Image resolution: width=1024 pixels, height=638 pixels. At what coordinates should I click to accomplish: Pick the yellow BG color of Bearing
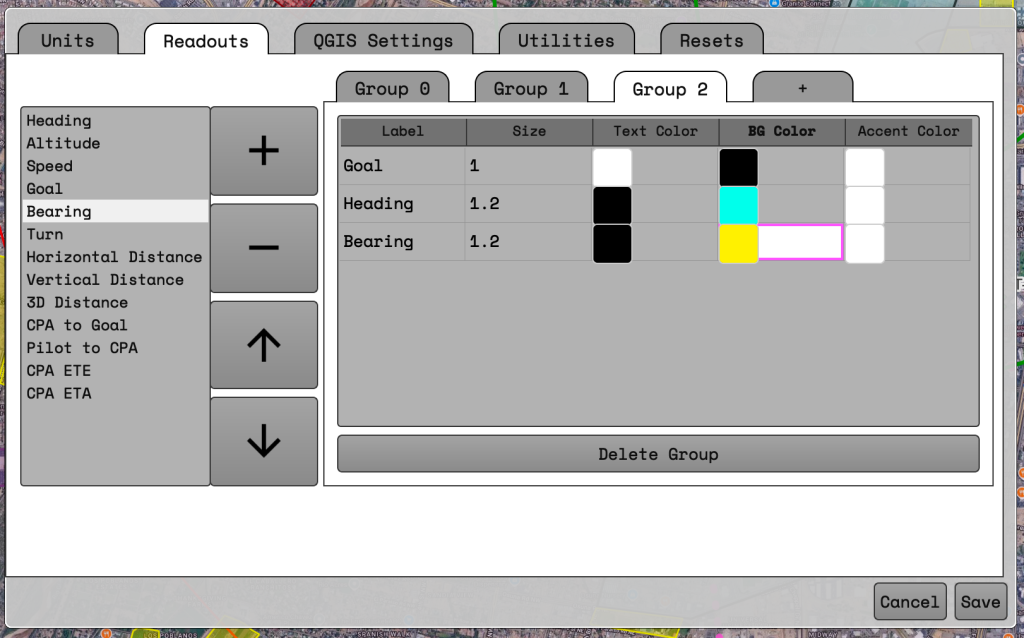[x=738, y=243]
